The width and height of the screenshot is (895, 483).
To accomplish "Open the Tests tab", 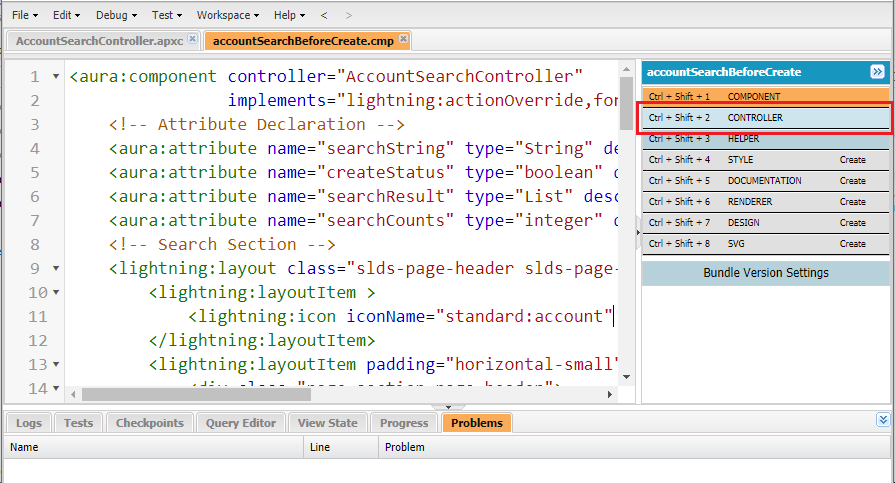I will (78, 423).
